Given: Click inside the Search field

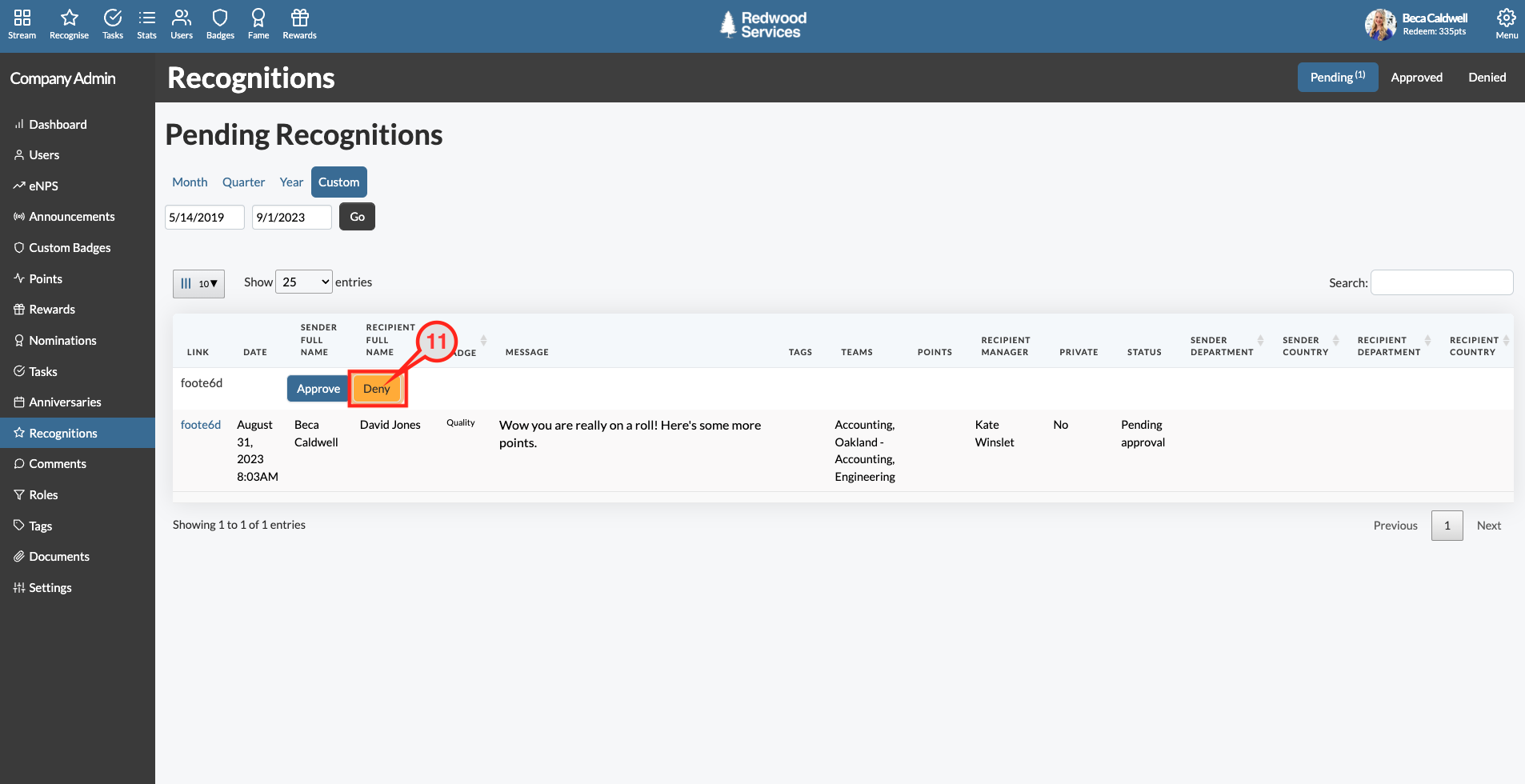Looking at the screenshot, I should [x=1440, y=282].
